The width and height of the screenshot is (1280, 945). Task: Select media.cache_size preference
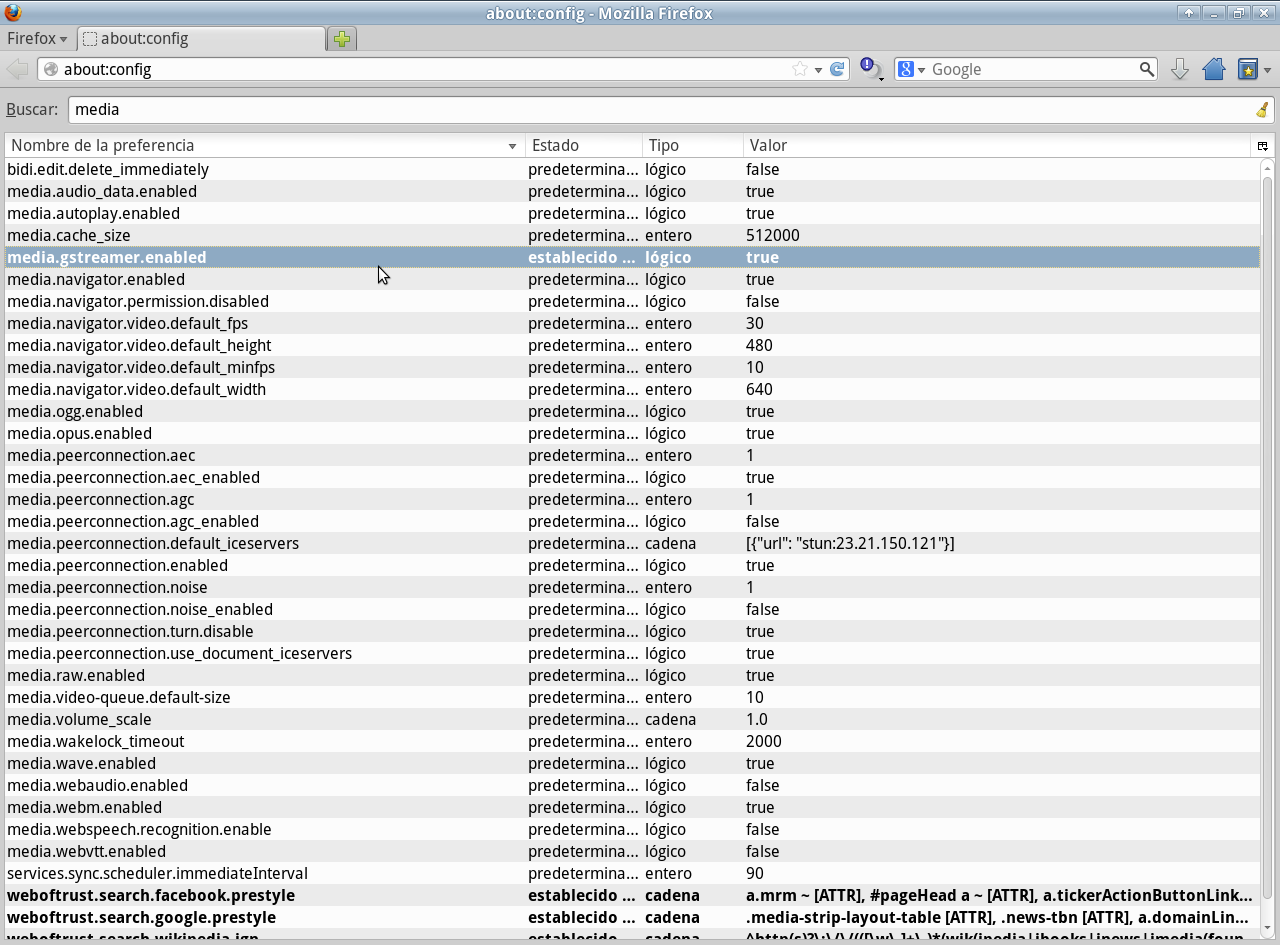pyautogui.click(x=632, y=235)
